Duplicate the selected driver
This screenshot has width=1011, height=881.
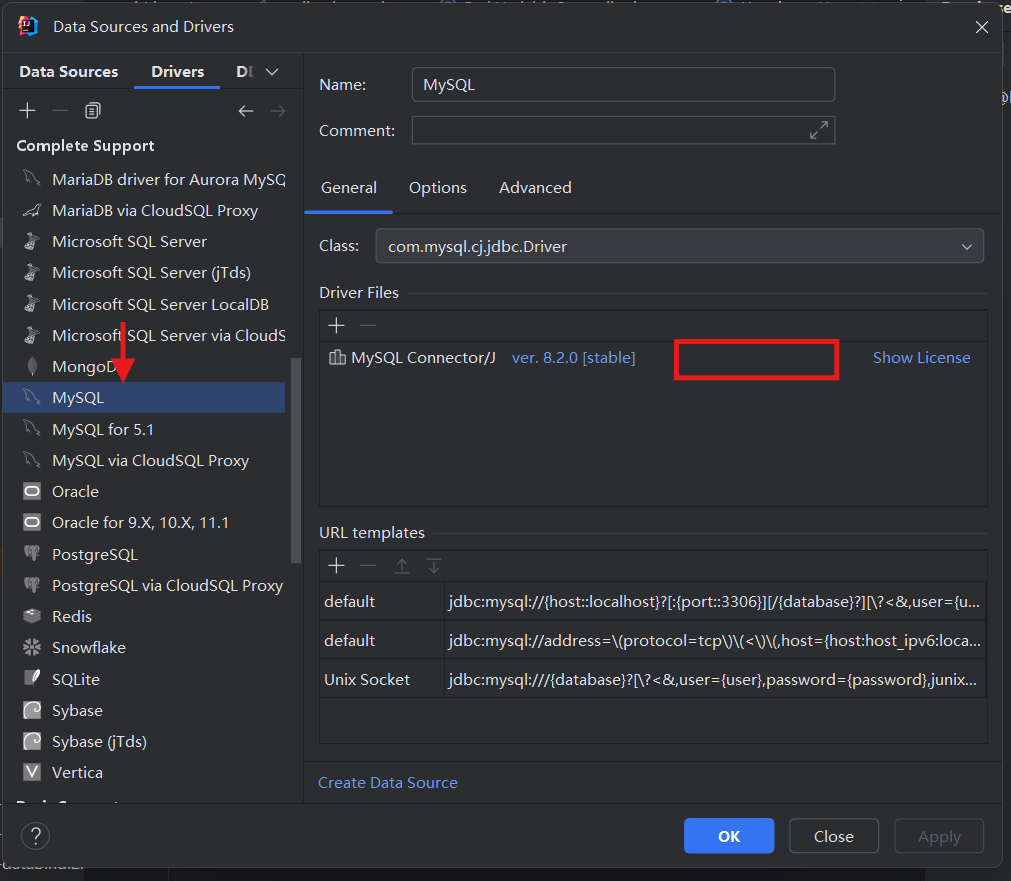click(x=93, y=111)
